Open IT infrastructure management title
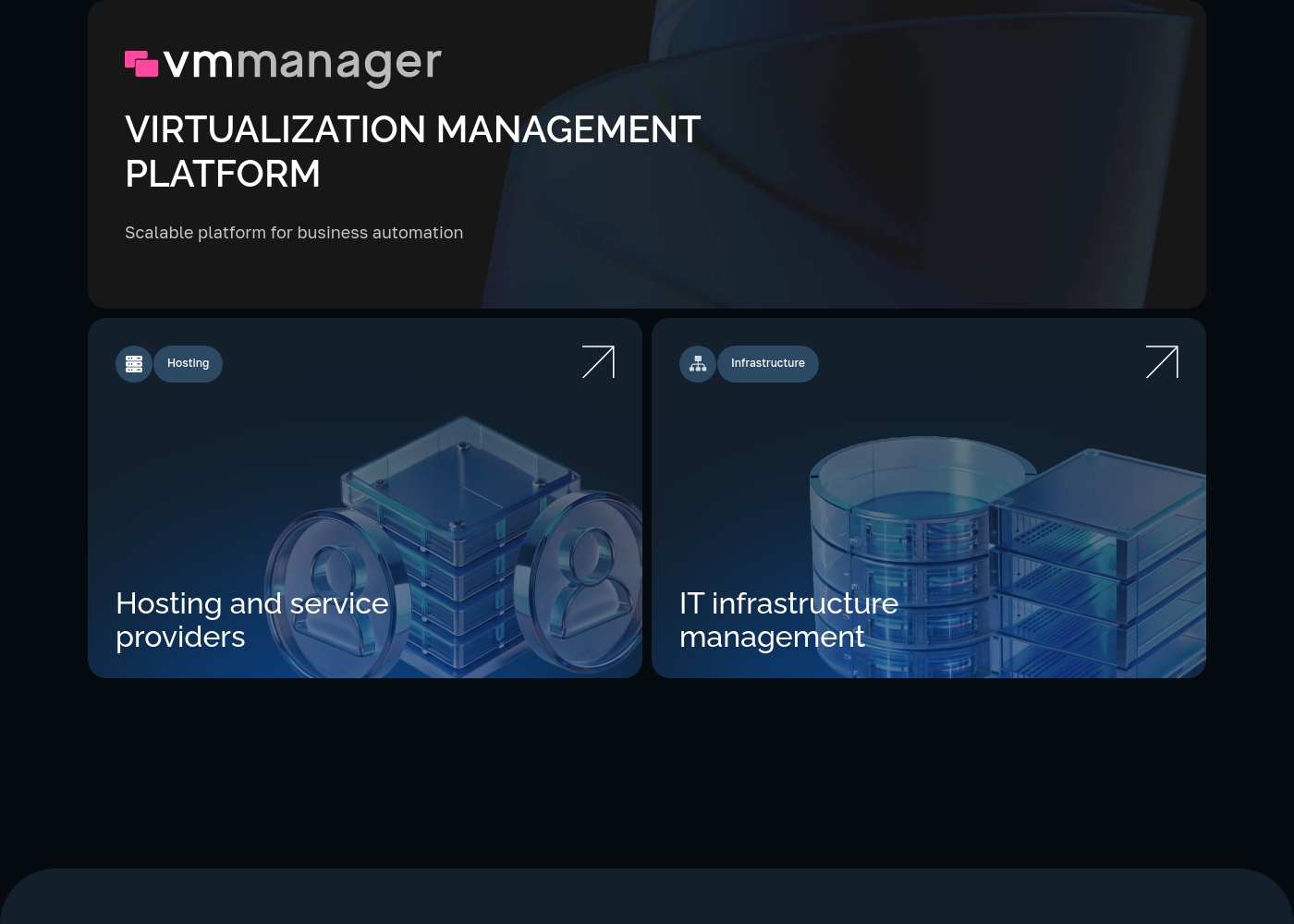Image resolution: width=1294 pixels, height=924 pixels. 788,620
